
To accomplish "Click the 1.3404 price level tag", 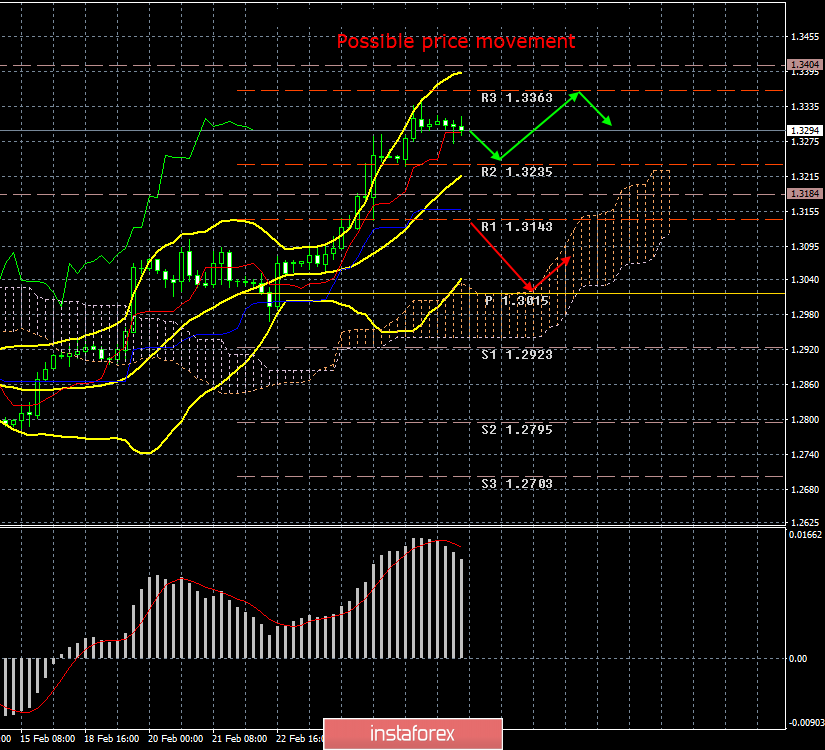I will click(804, 65).
